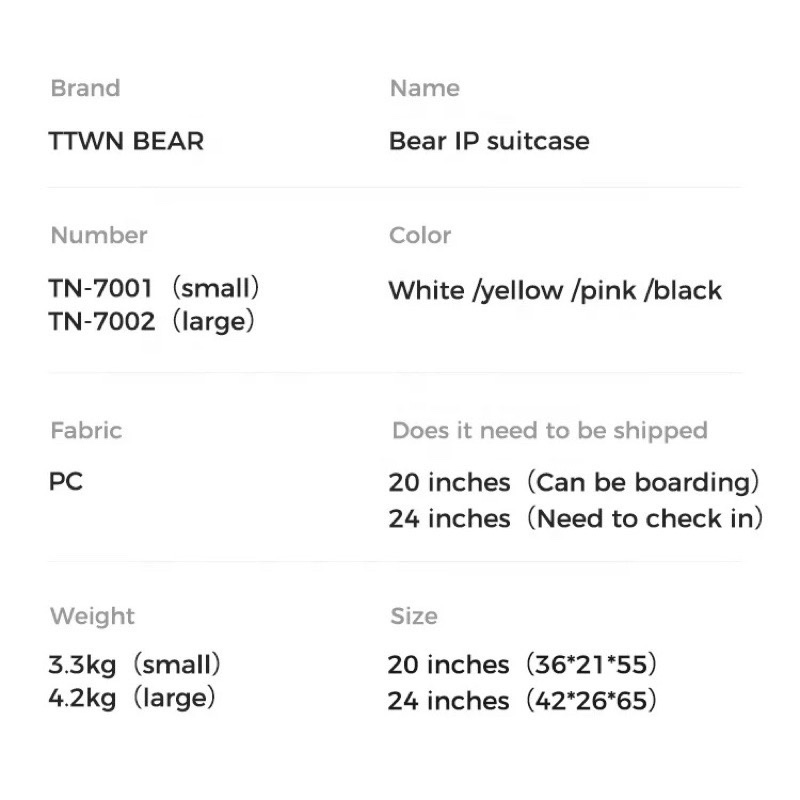Click the 24 inches (42*26*65) dimensions

coord(522,701)
